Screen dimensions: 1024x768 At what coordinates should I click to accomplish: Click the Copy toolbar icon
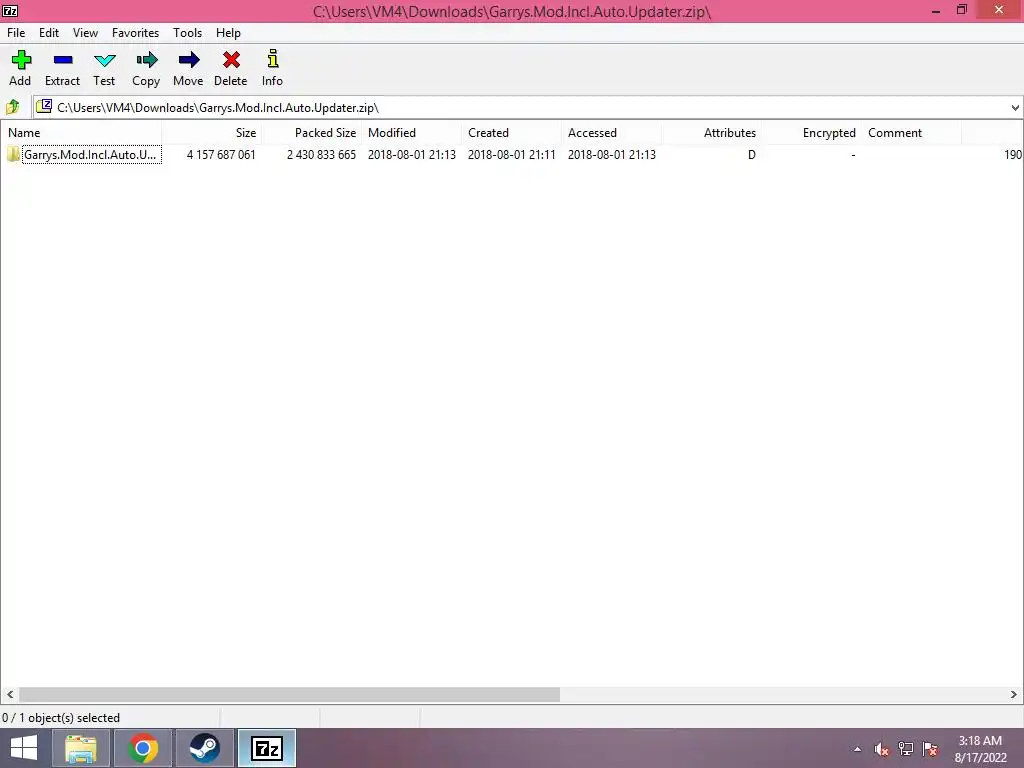[146, 60]
